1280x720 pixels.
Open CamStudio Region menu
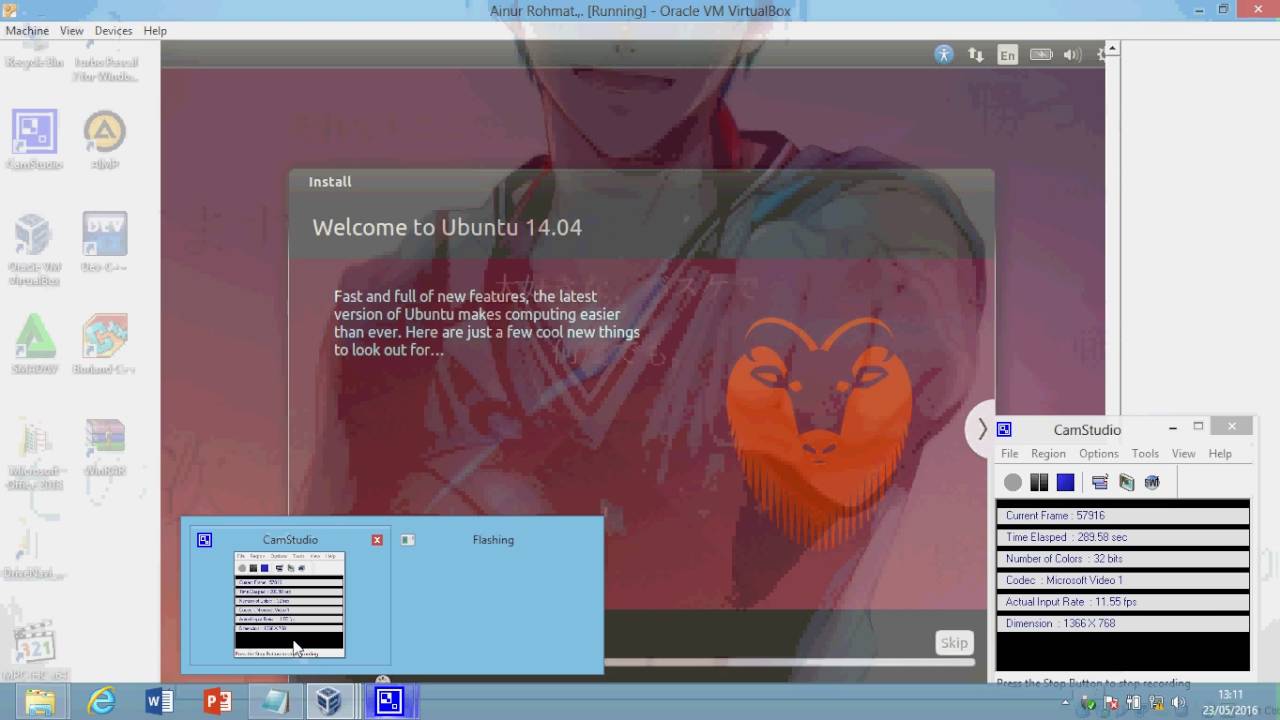1048,453
